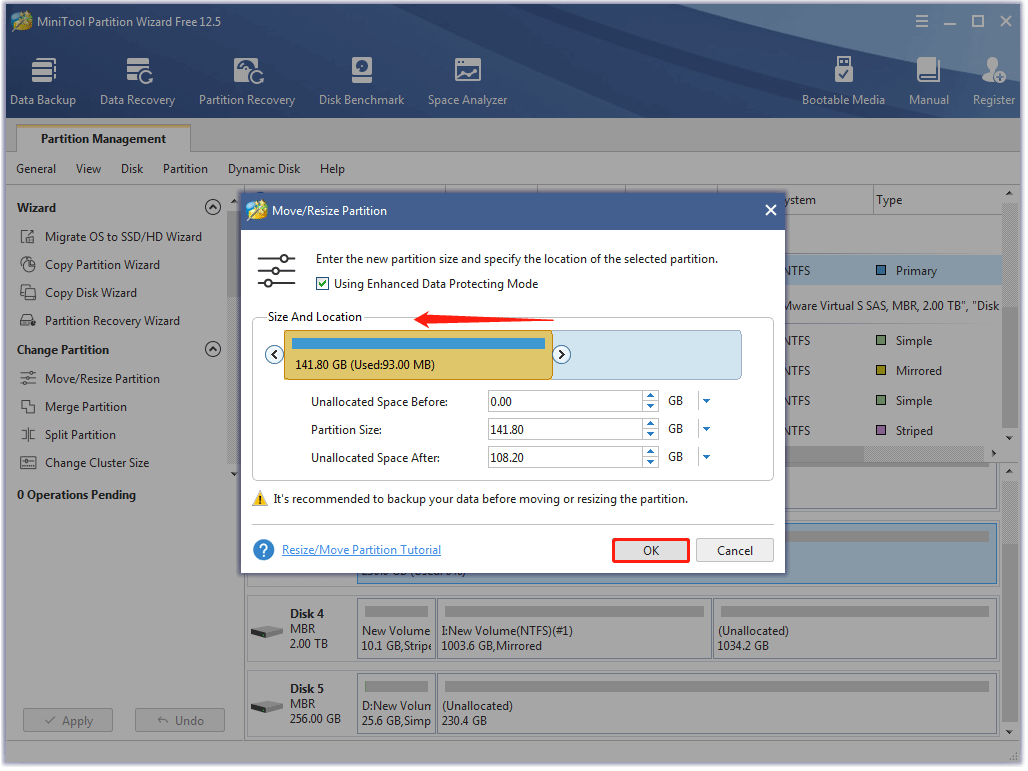Click the Disk 5 drive icon

[x=267, y=707]
